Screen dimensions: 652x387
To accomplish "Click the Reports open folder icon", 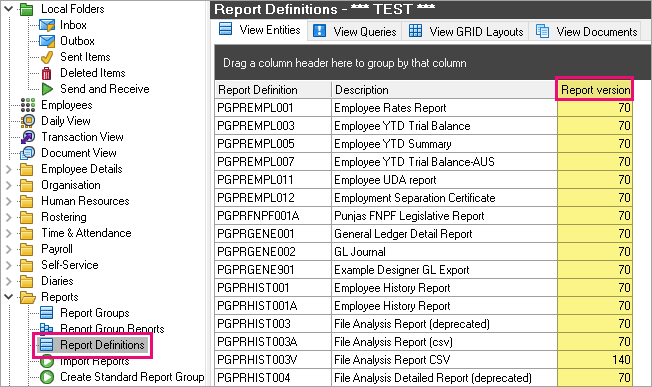I will (x=27, y=297).
